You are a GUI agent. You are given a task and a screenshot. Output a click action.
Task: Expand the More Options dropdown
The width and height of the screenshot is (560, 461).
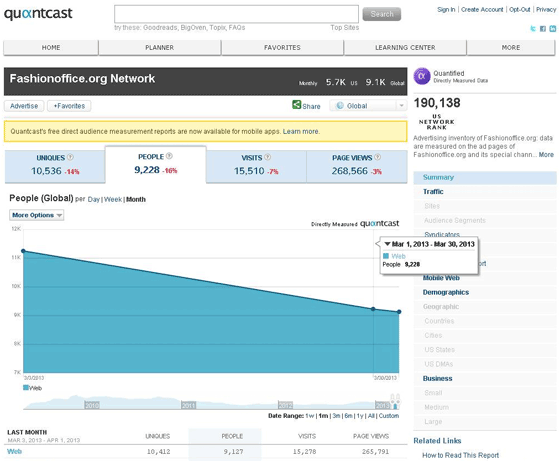pyautogui.click(x=36, y=215)
